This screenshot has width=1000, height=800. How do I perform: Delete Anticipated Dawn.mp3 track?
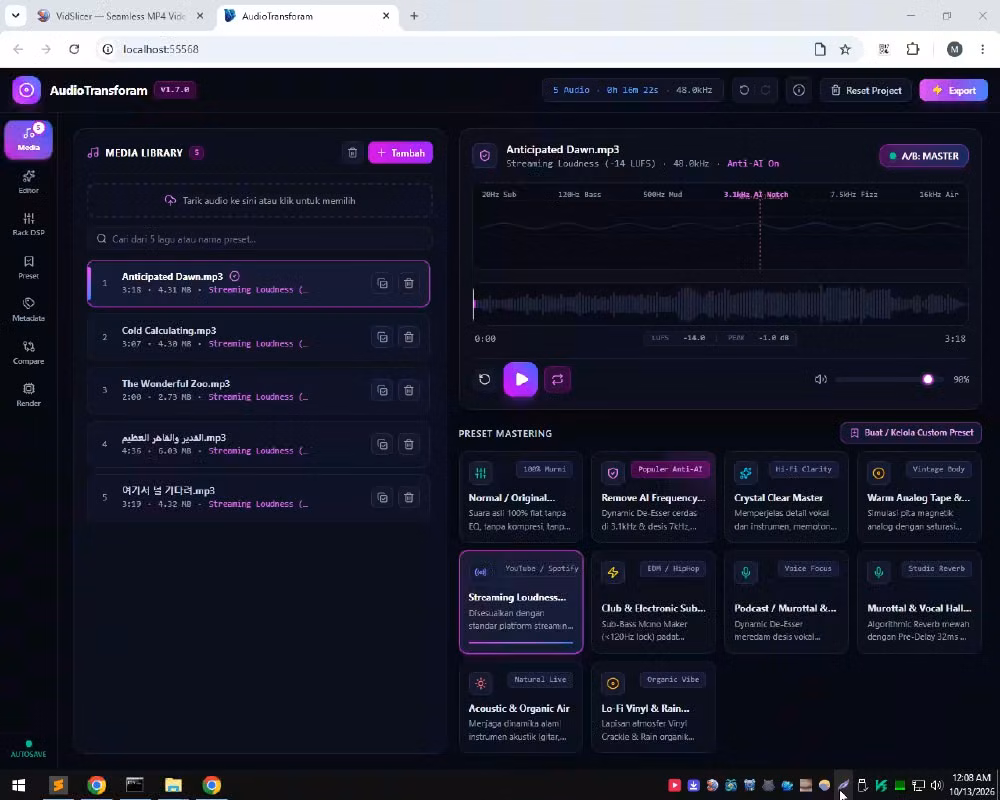409,283
